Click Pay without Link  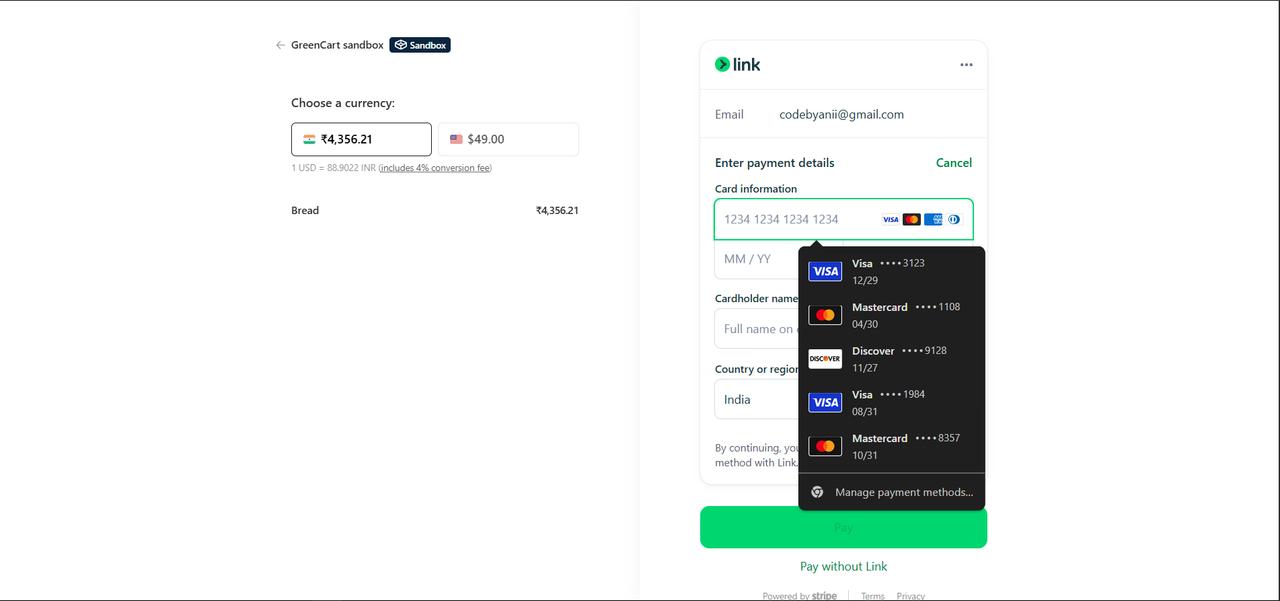[x=843, y=566]
